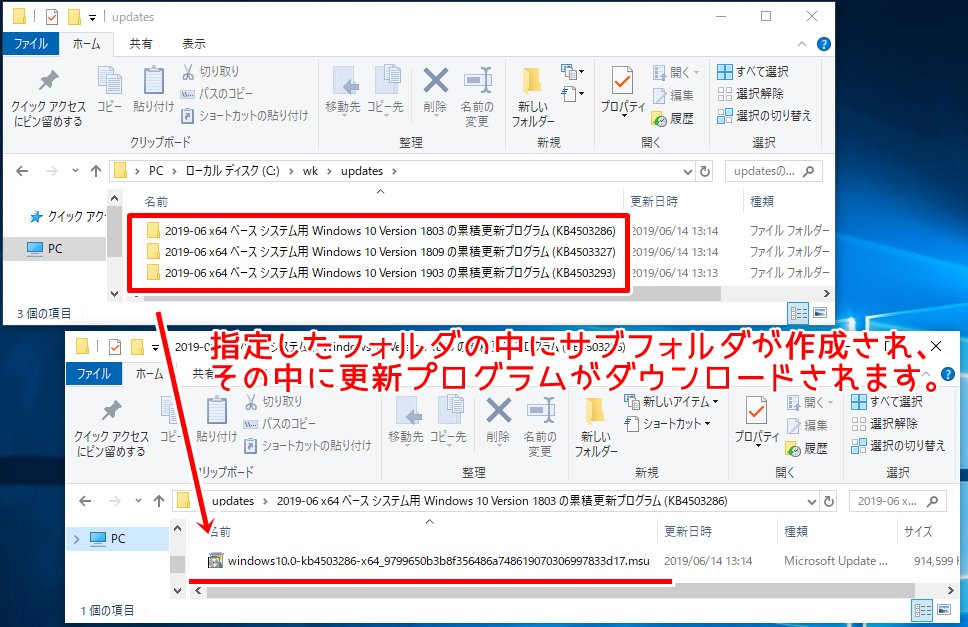Click Move To (移動先) in updates window
The height and width of the screenshot is (627, 968).
point(343,90)
